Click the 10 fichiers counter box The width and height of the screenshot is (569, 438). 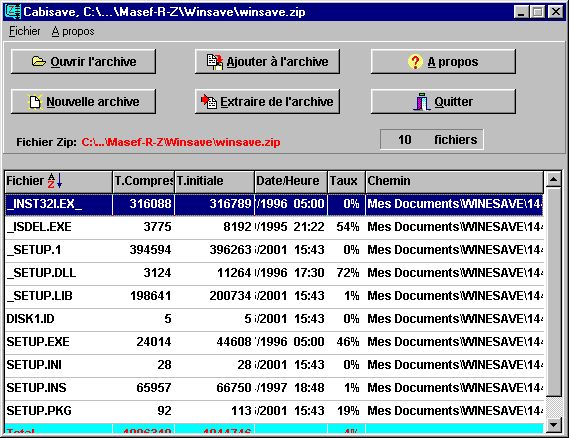(432, 140)
